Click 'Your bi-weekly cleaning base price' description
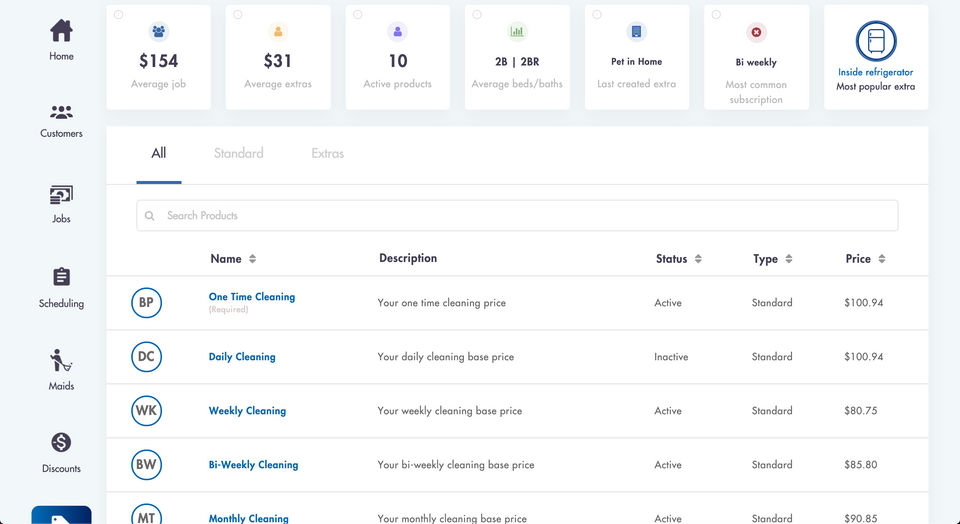Screen dimensions: 960x524 [x=456, y=465]
